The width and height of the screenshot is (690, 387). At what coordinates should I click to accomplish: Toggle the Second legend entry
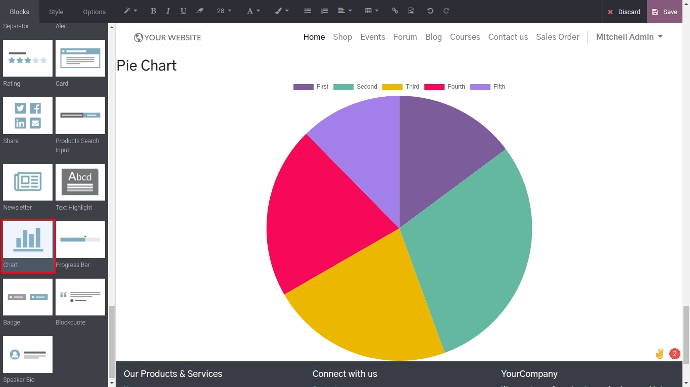click(x=355, y=87)
